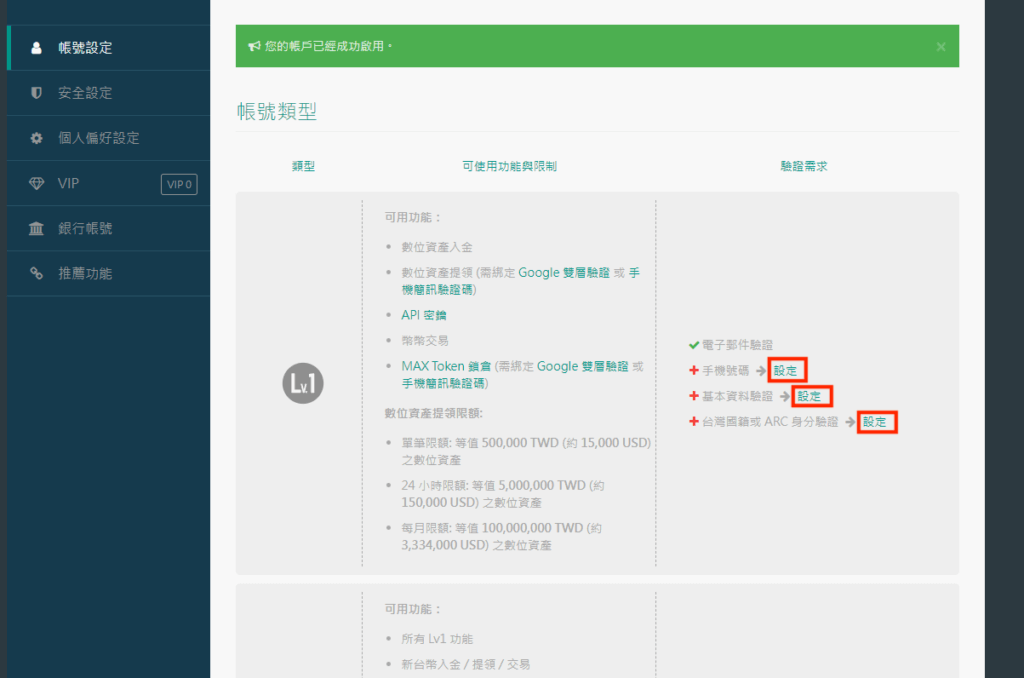
Task: Click the VIP diamond icon
Action: pyautogui.click(x=37, y=184)
